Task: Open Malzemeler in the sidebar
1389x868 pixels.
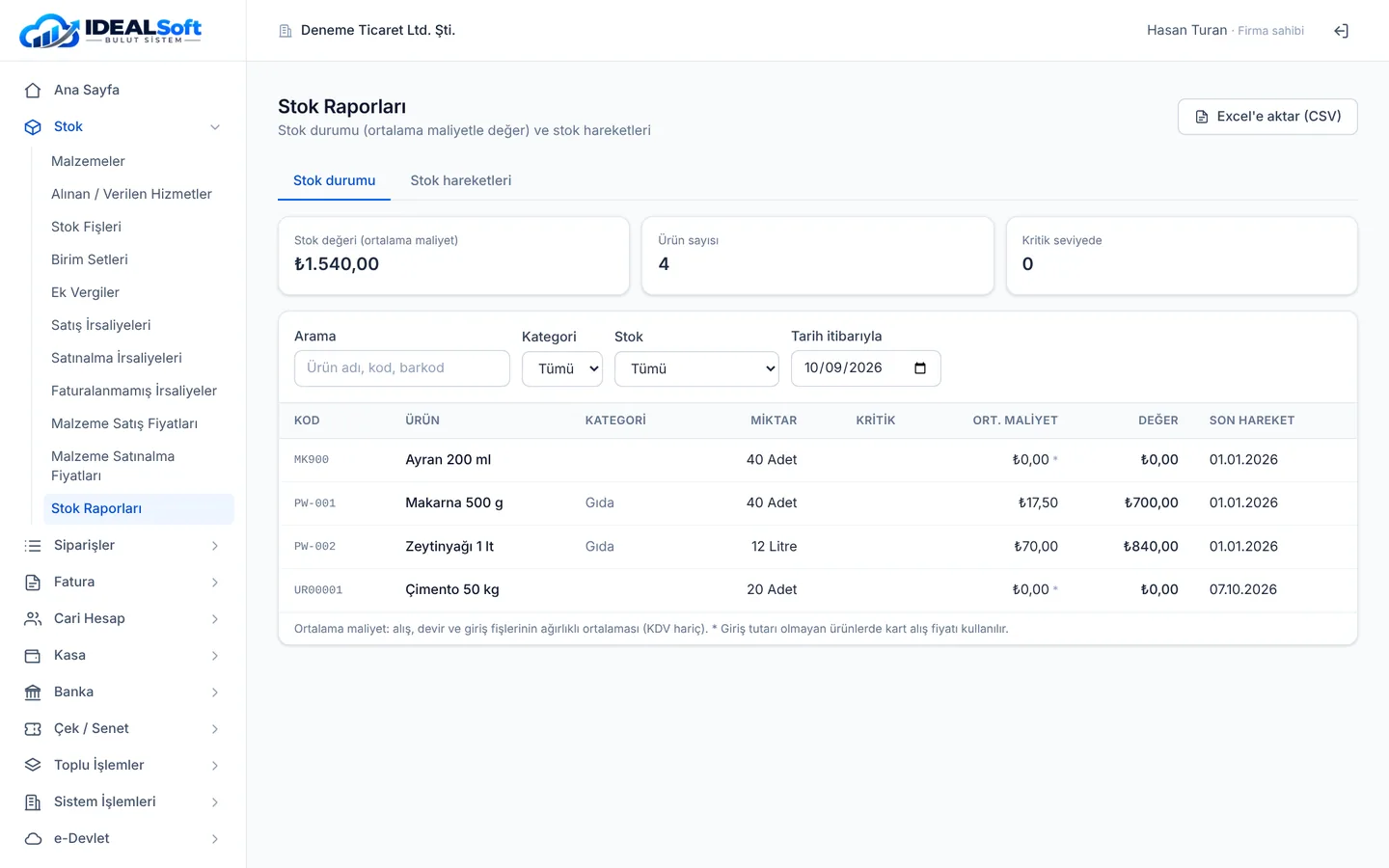Action: (88, 161)
